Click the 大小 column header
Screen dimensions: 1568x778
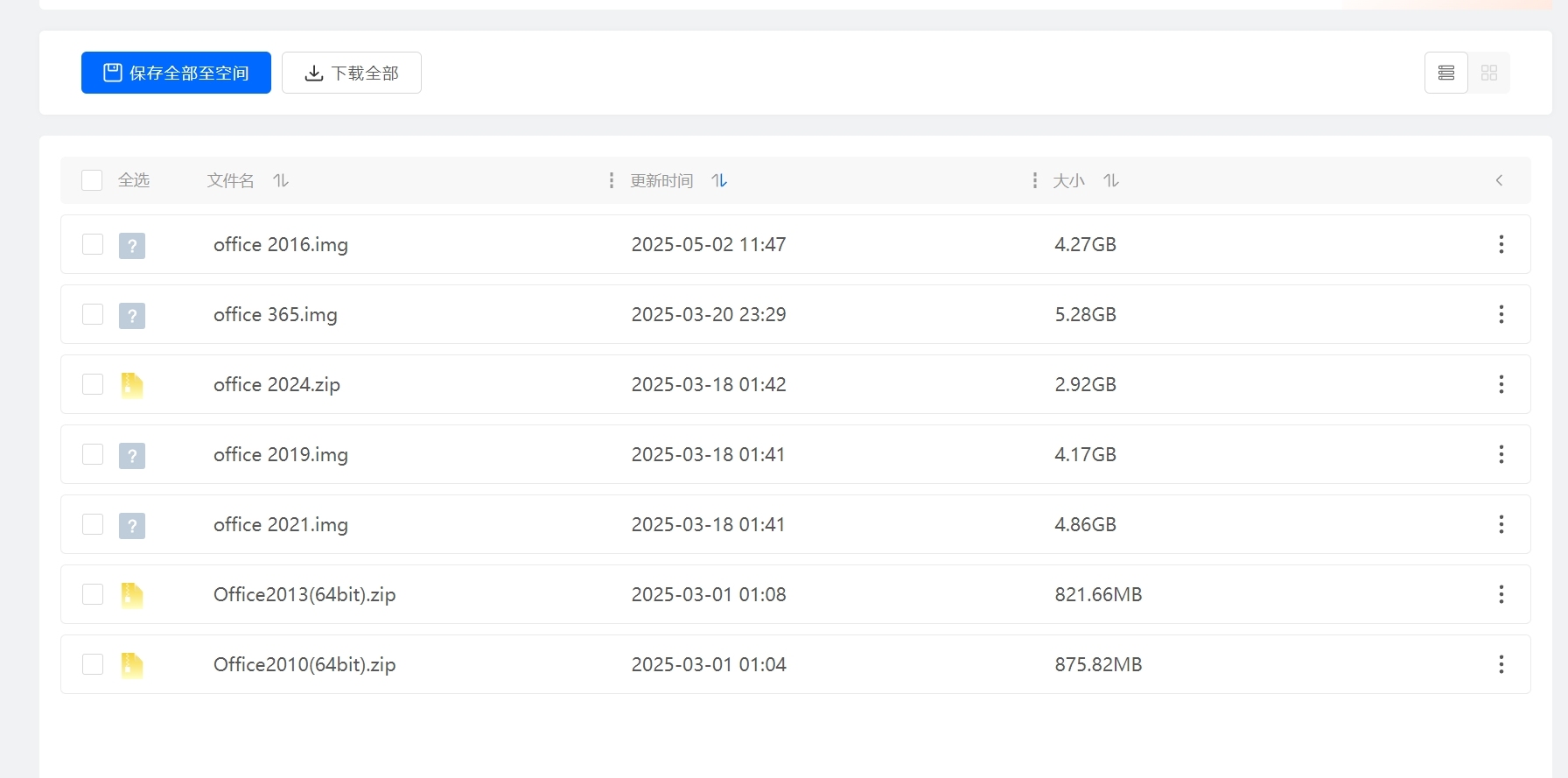pyautogui.click(x=1068, y=180)
